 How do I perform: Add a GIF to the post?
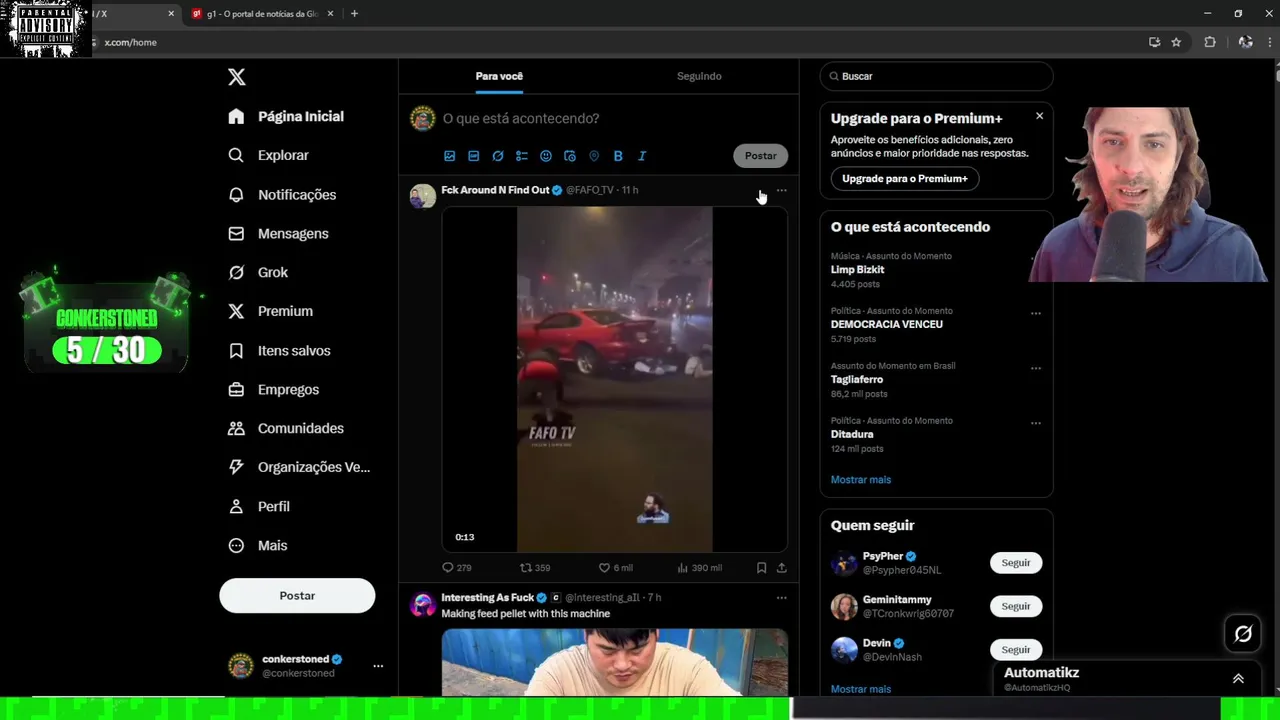[x=474, y=156]
